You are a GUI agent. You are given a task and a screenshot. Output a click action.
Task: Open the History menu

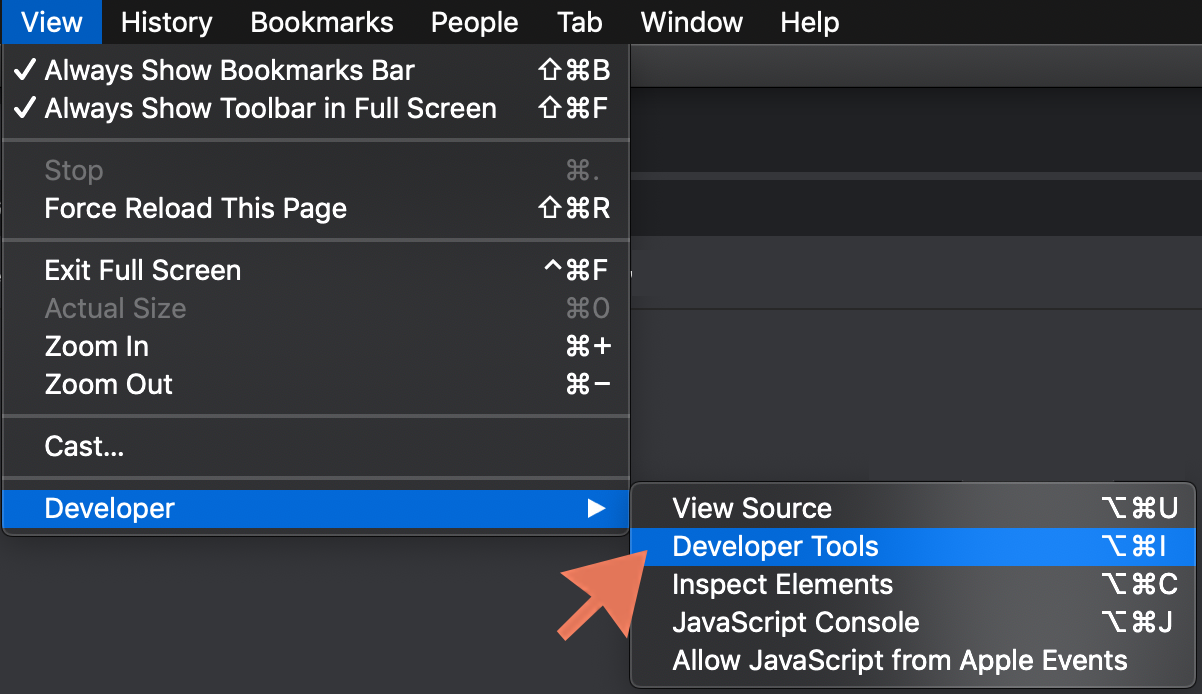point(166,22)
